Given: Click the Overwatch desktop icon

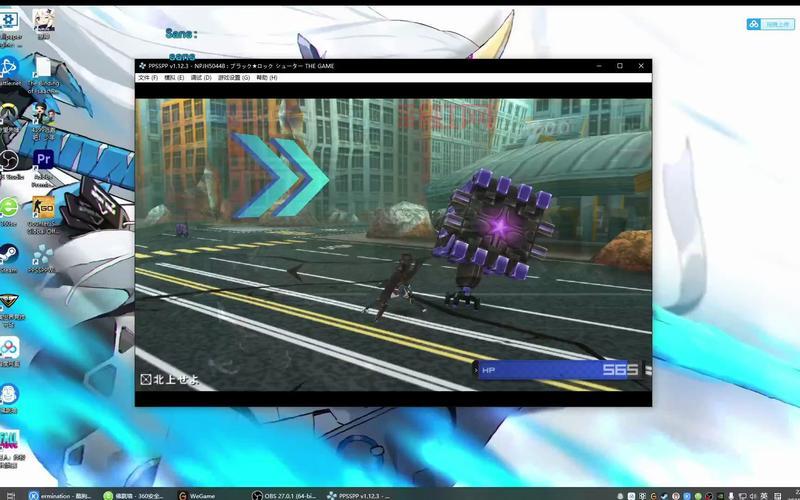Looking at the screenshot, I should pyautogui.click(x=9, y=117).
